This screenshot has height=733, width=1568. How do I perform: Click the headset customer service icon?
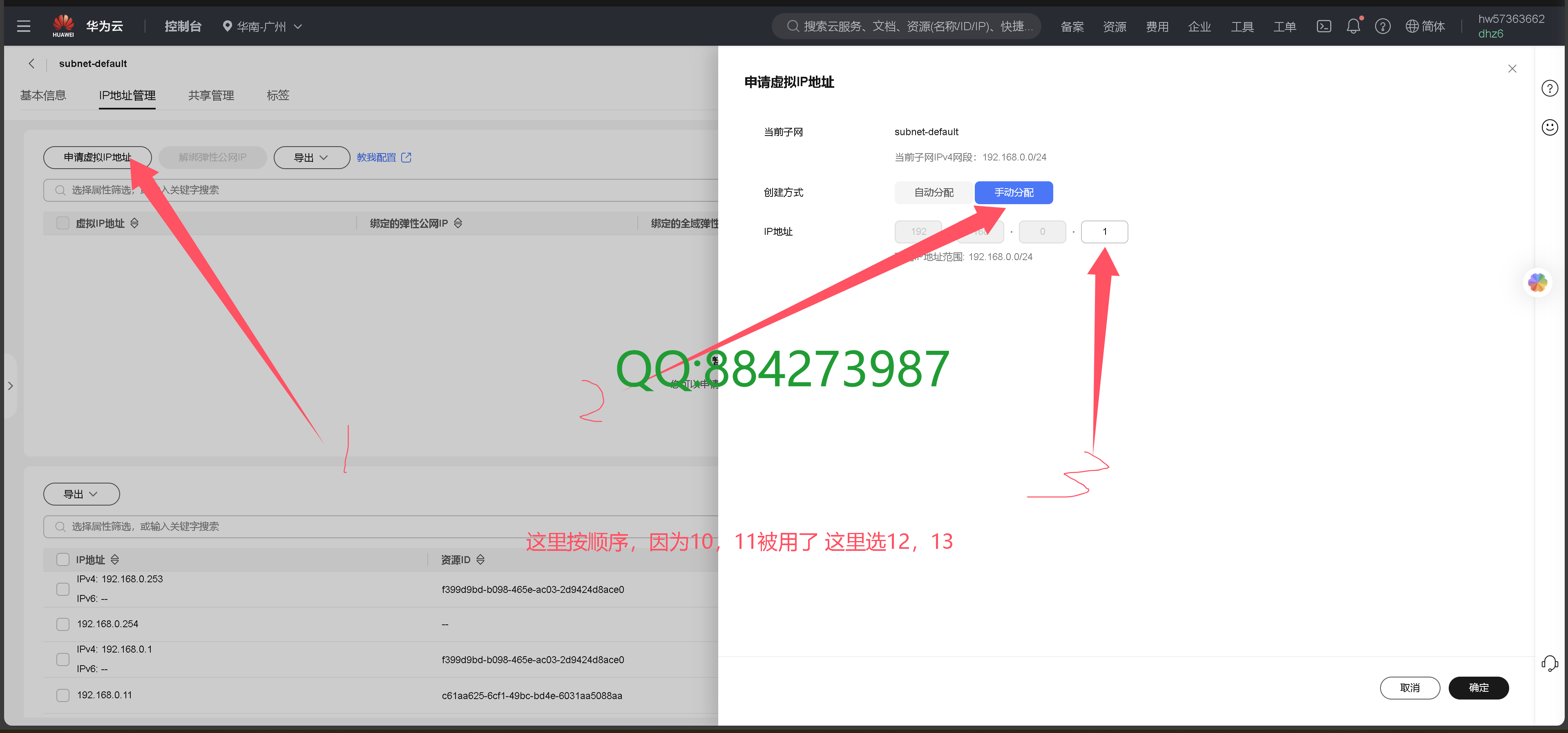pos(1549,663)
